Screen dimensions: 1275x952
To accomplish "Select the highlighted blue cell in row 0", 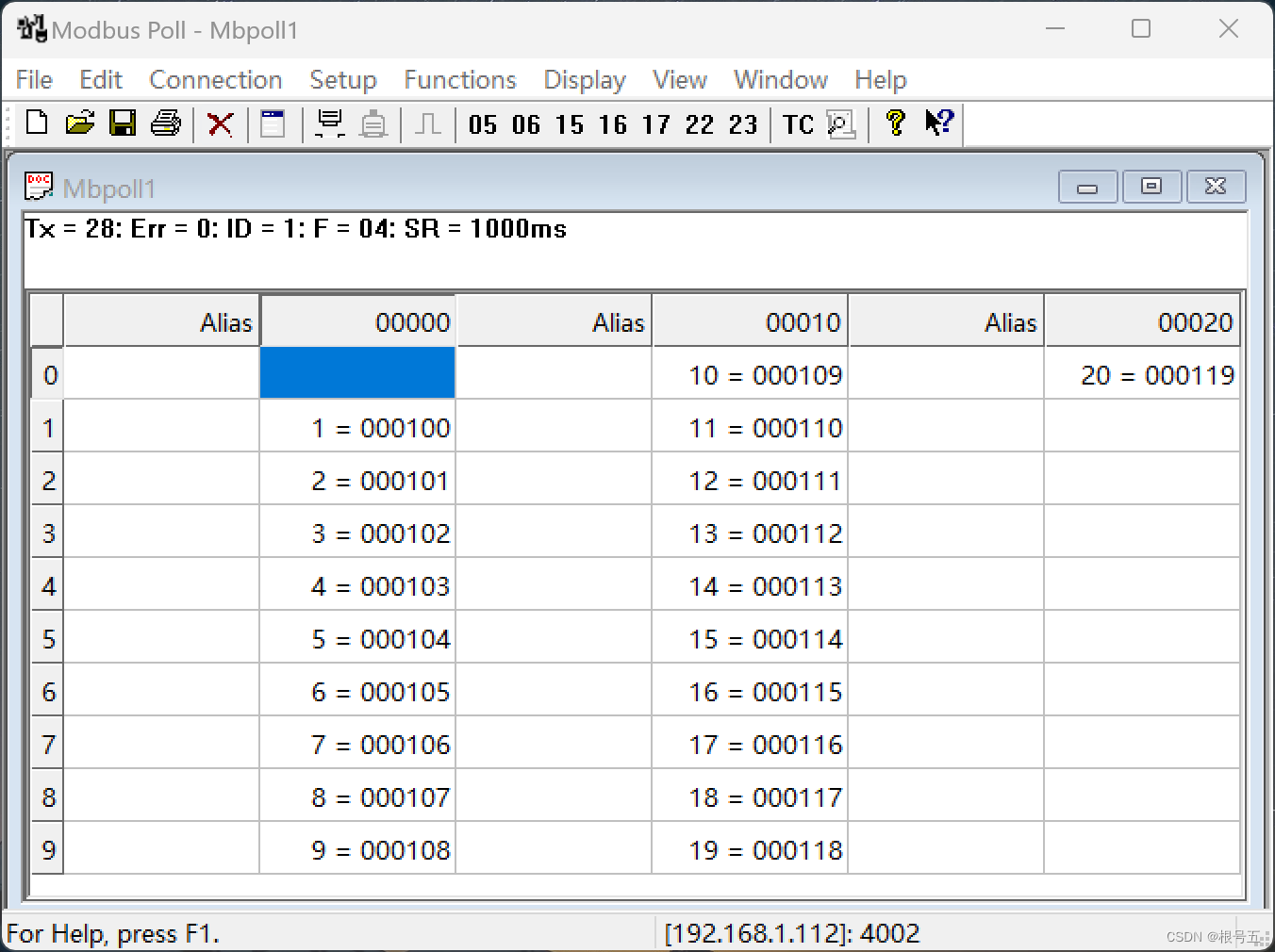I will 357,373.
